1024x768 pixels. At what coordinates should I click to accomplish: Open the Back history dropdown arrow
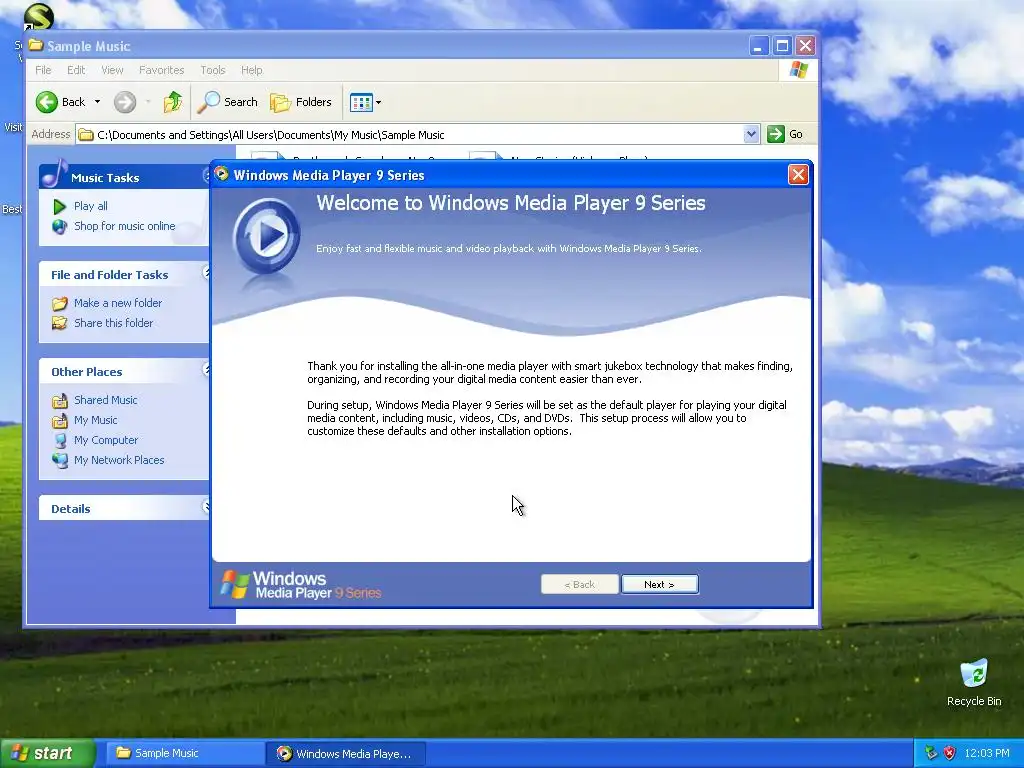tap(97, 102)
